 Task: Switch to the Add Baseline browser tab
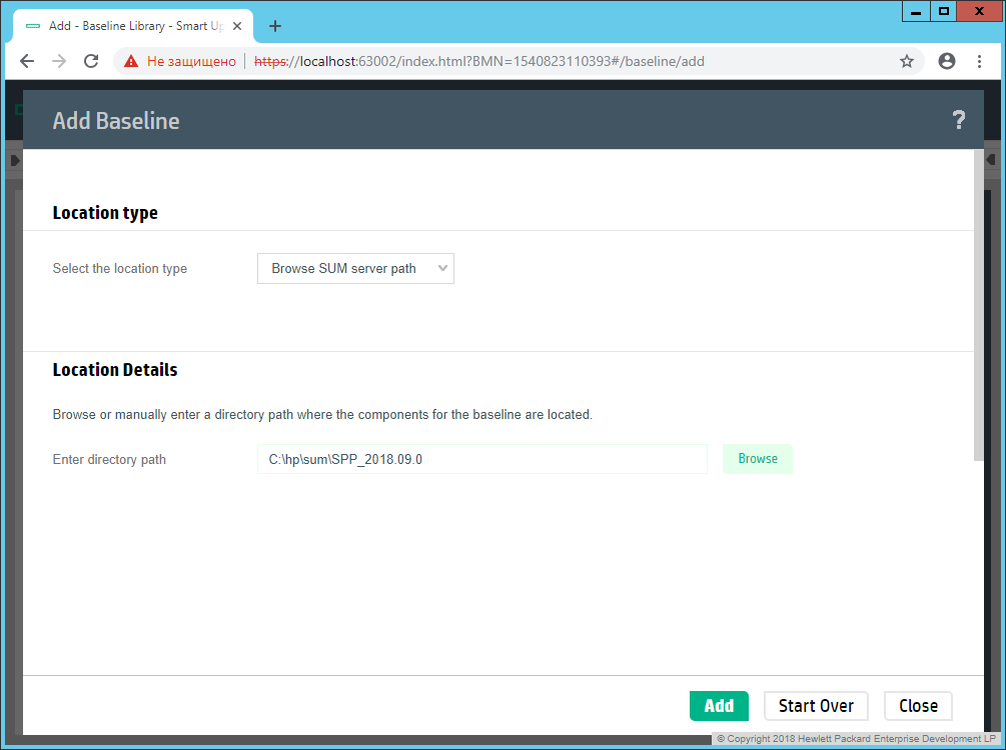tap(130, 26)
